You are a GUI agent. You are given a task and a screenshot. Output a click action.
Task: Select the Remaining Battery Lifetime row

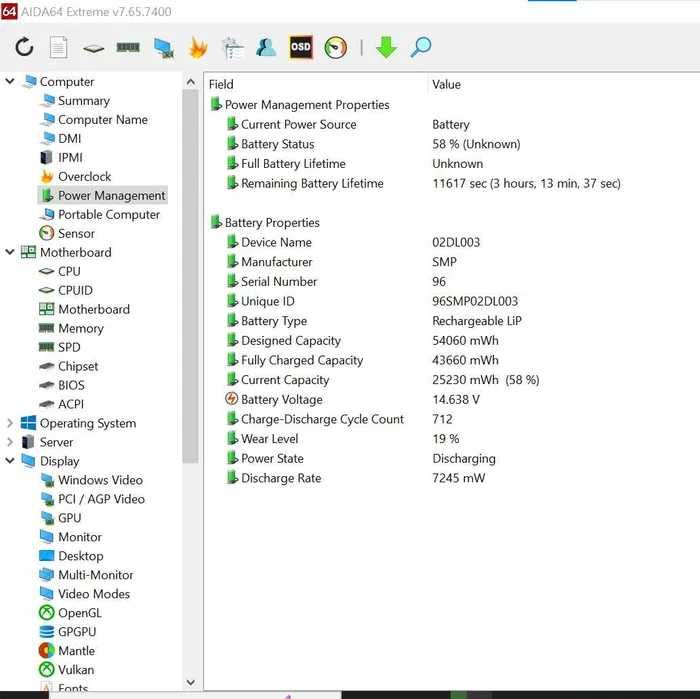(x=453, y=183)
